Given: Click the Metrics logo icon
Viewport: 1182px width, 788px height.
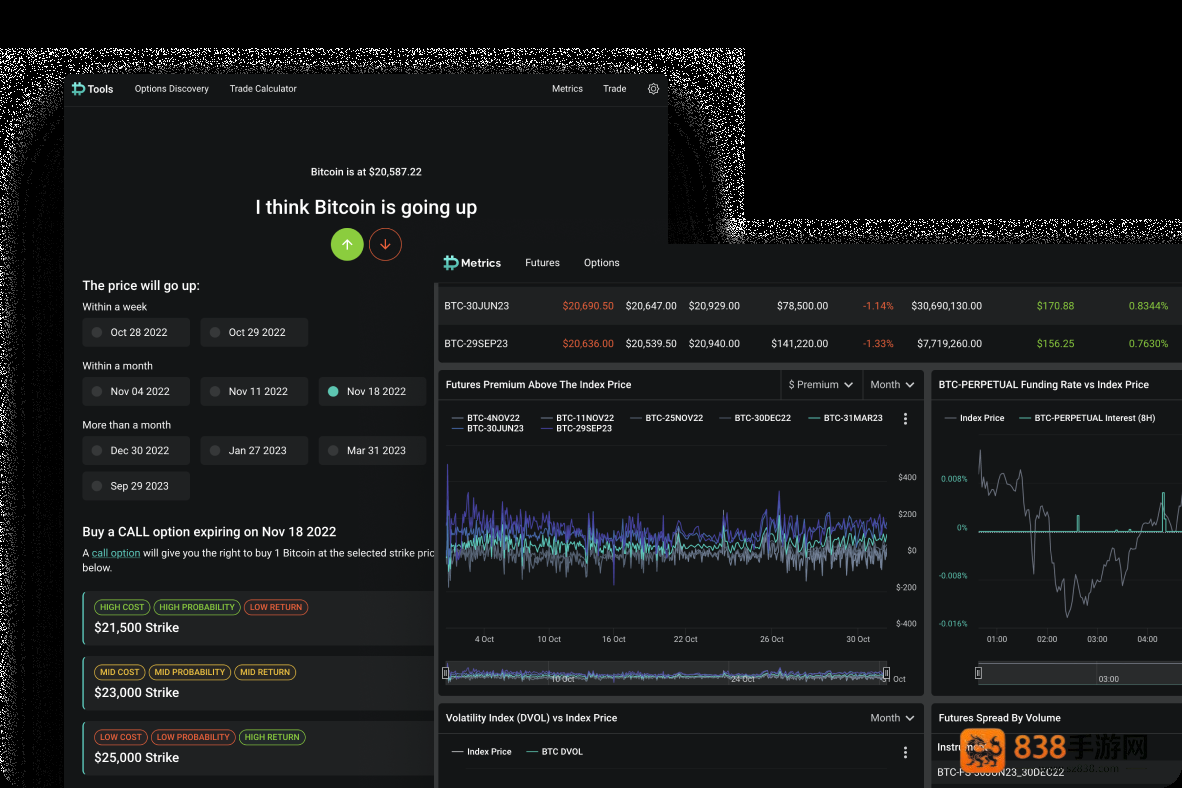Looking at the screenshot, I should [451, 262].
